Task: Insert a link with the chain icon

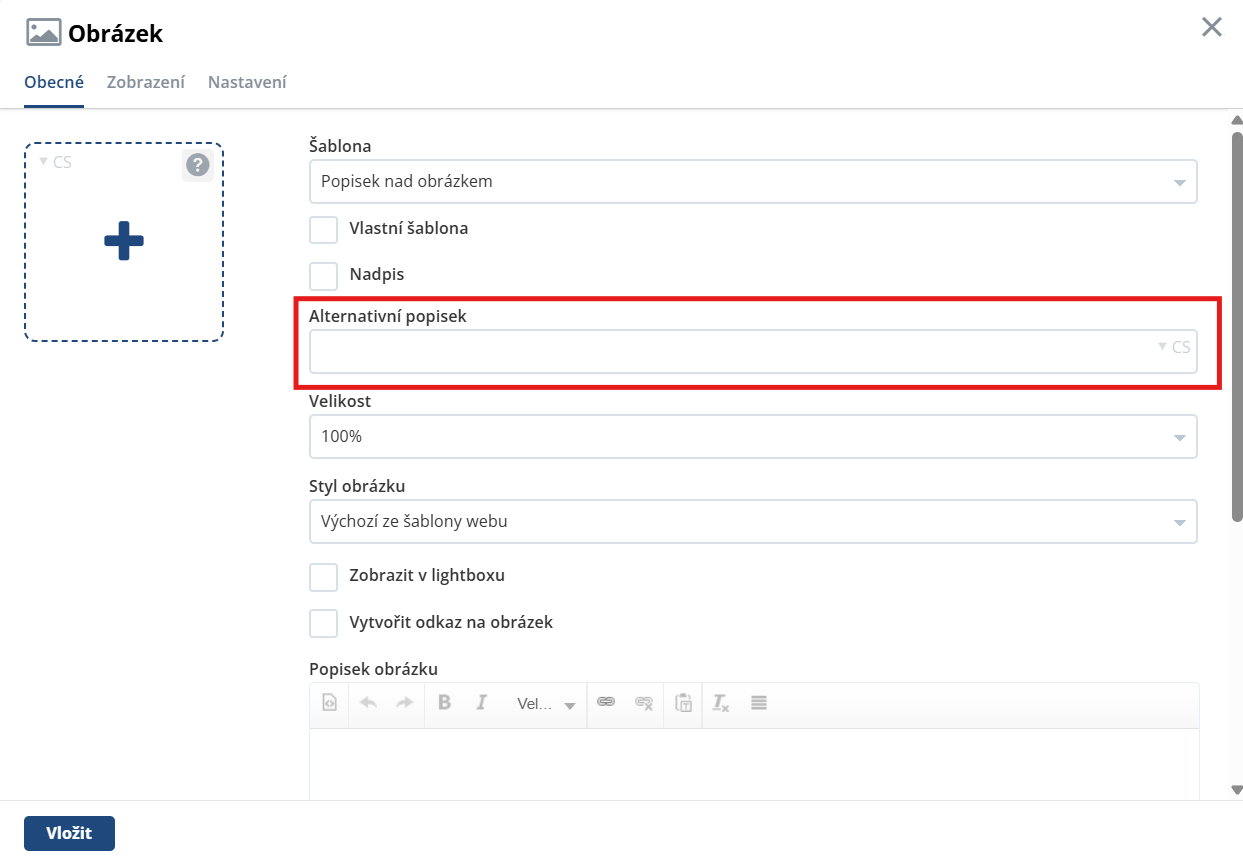Action: tap(605, 703)
